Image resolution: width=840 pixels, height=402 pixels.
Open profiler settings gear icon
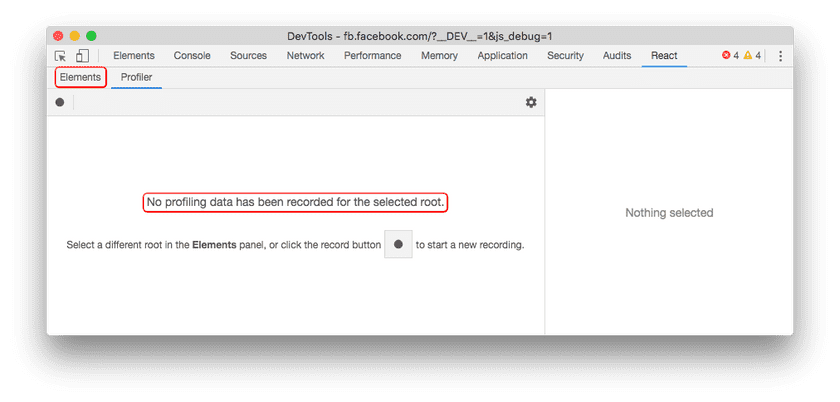[531, 102]
